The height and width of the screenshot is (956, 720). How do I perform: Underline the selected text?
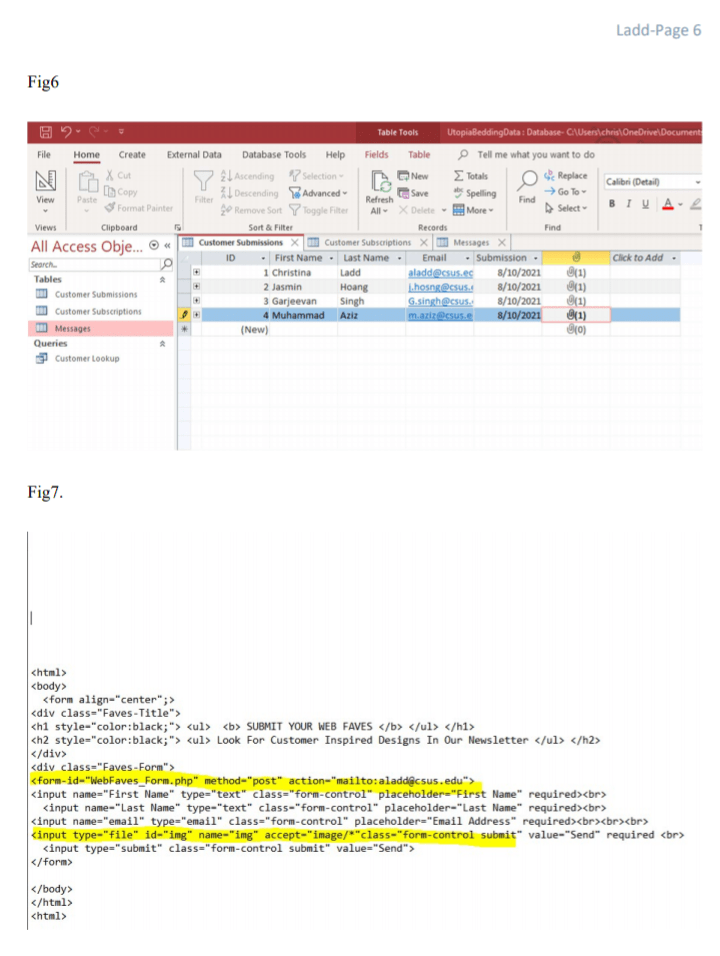(644, 203)
